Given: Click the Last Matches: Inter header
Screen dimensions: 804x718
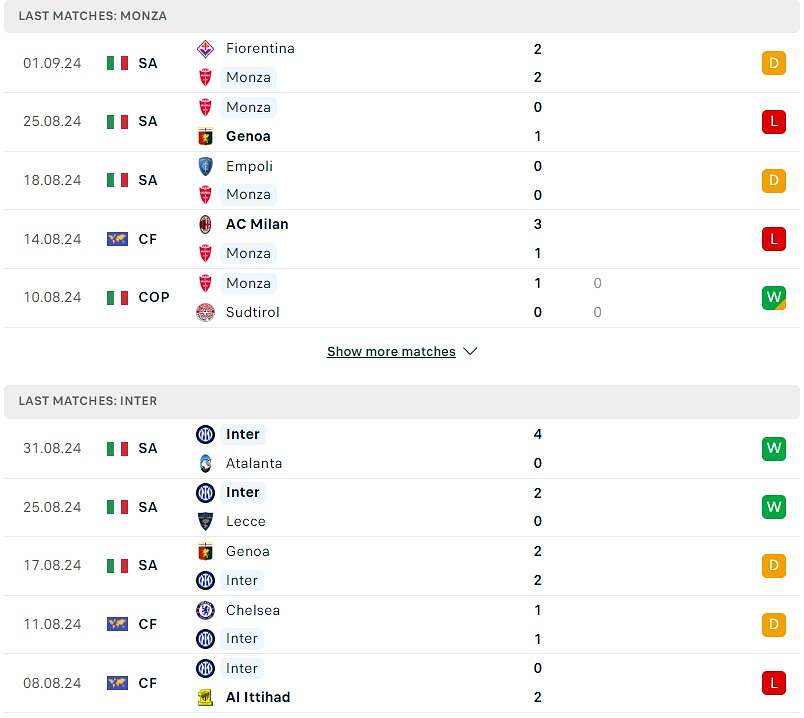Looking at the screenshot, I should 88,401.
